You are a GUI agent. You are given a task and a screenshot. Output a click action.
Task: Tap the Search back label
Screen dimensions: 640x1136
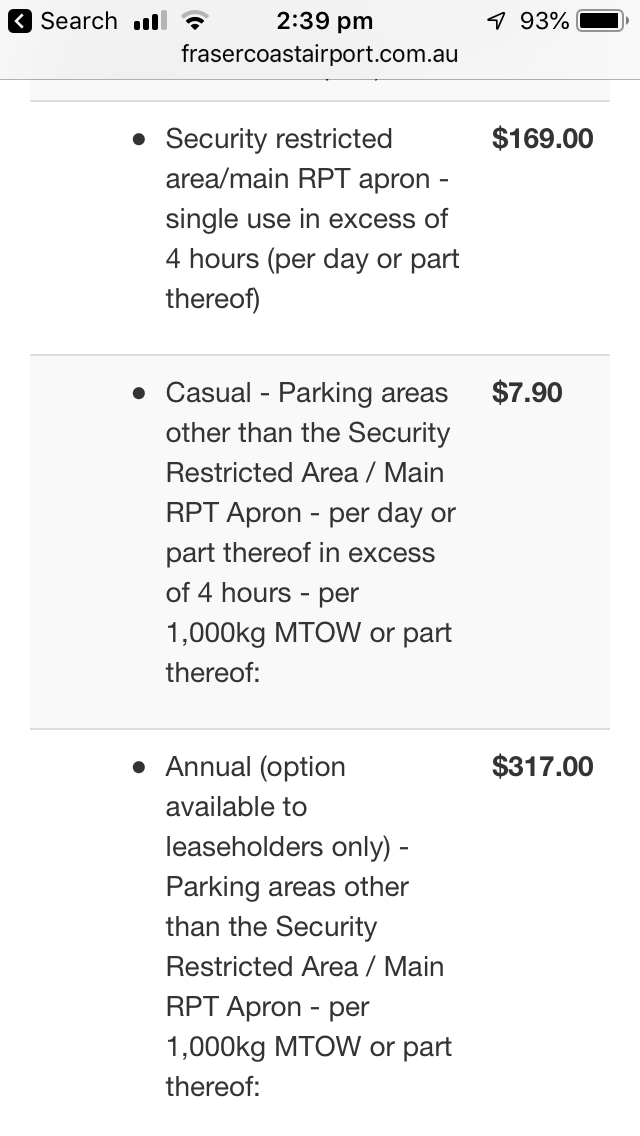point(78,21)
